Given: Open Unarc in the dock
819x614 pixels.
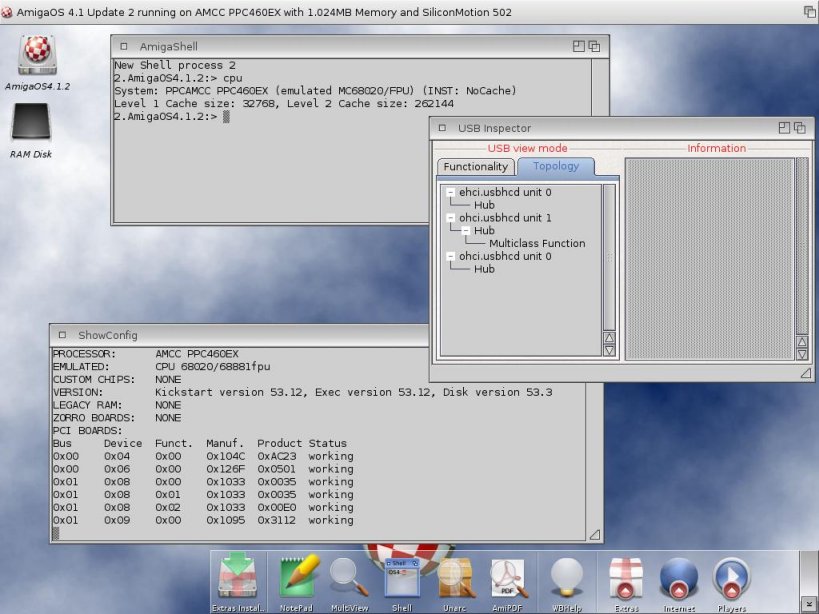Looking at the screenshot, I should (456, 578).
